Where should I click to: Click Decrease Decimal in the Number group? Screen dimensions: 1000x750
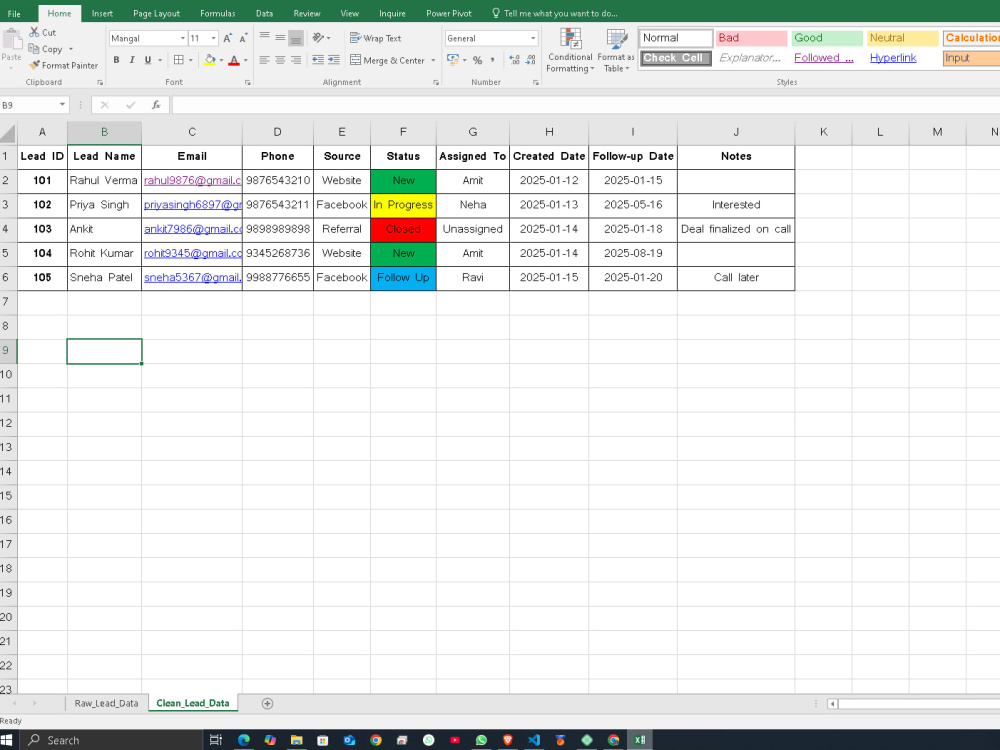[x=531, y=60]
